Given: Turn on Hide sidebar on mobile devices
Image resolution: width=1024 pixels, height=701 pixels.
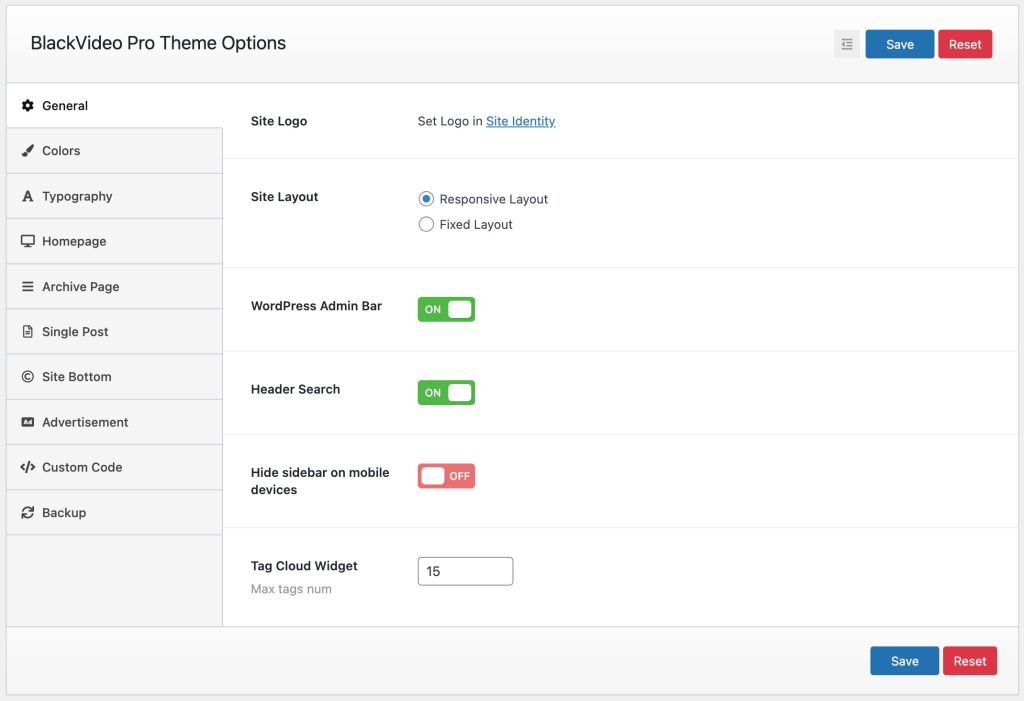Looking at the screenshot, I should pos(446,476).
